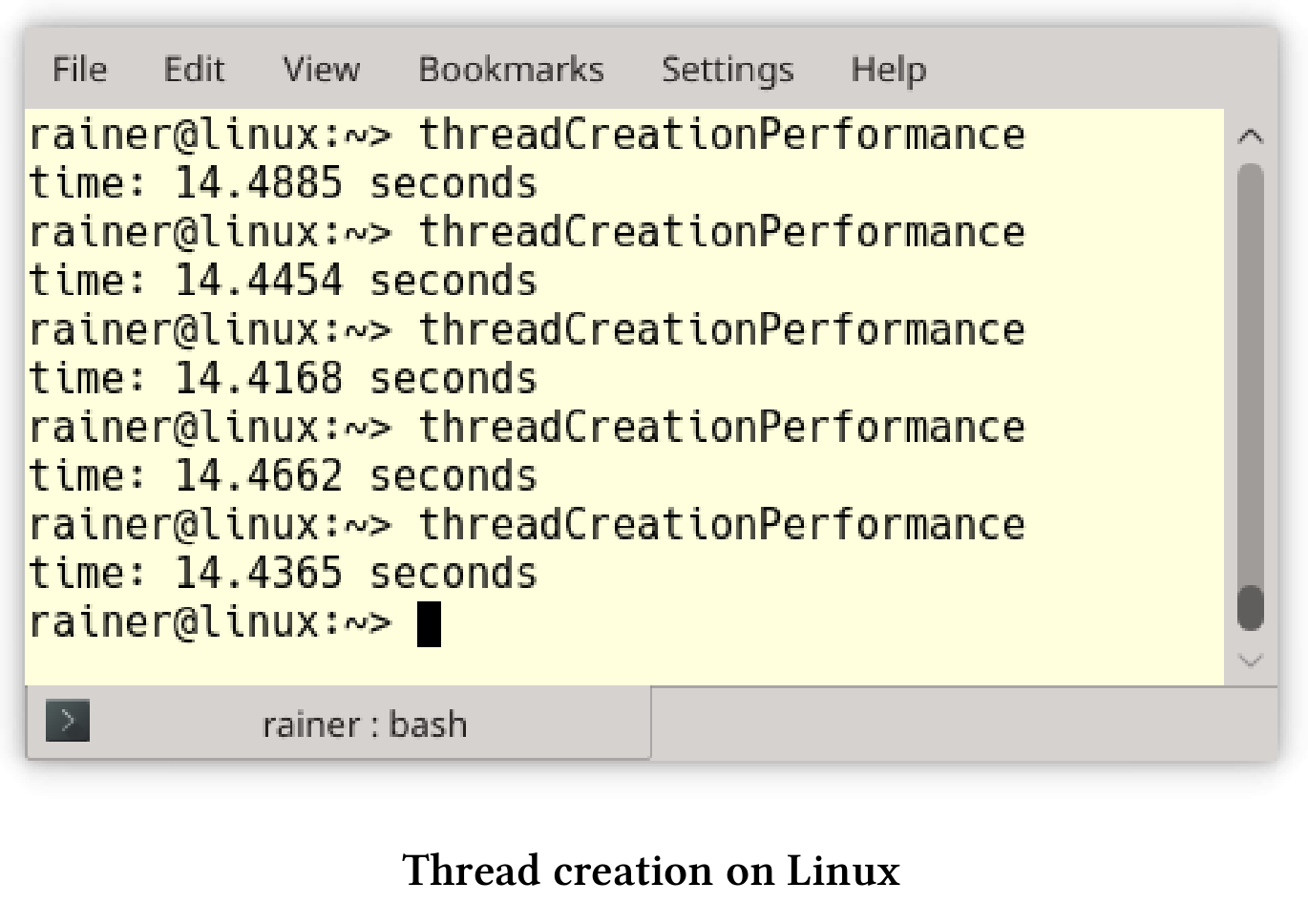Open the File menu
This screenshot has width=1308, height=924.
pos(79,70)
